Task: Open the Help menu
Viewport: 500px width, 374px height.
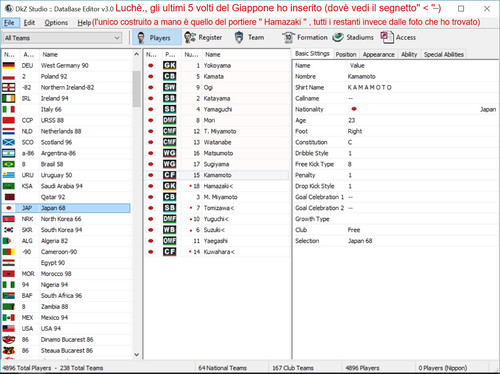Action: click(x=84, y=23)
